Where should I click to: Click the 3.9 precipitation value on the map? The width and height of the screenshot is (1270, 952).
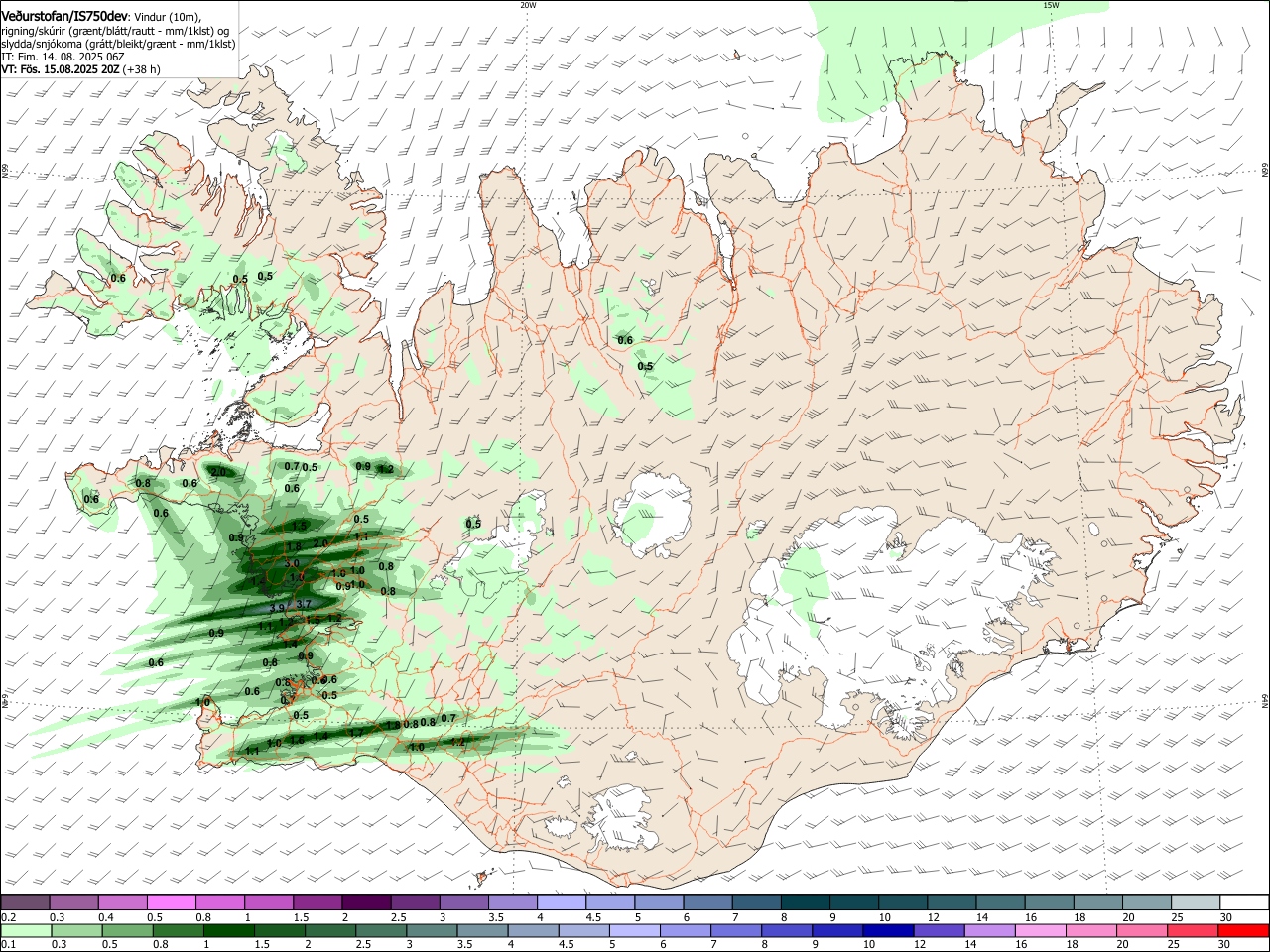[278, 608]
